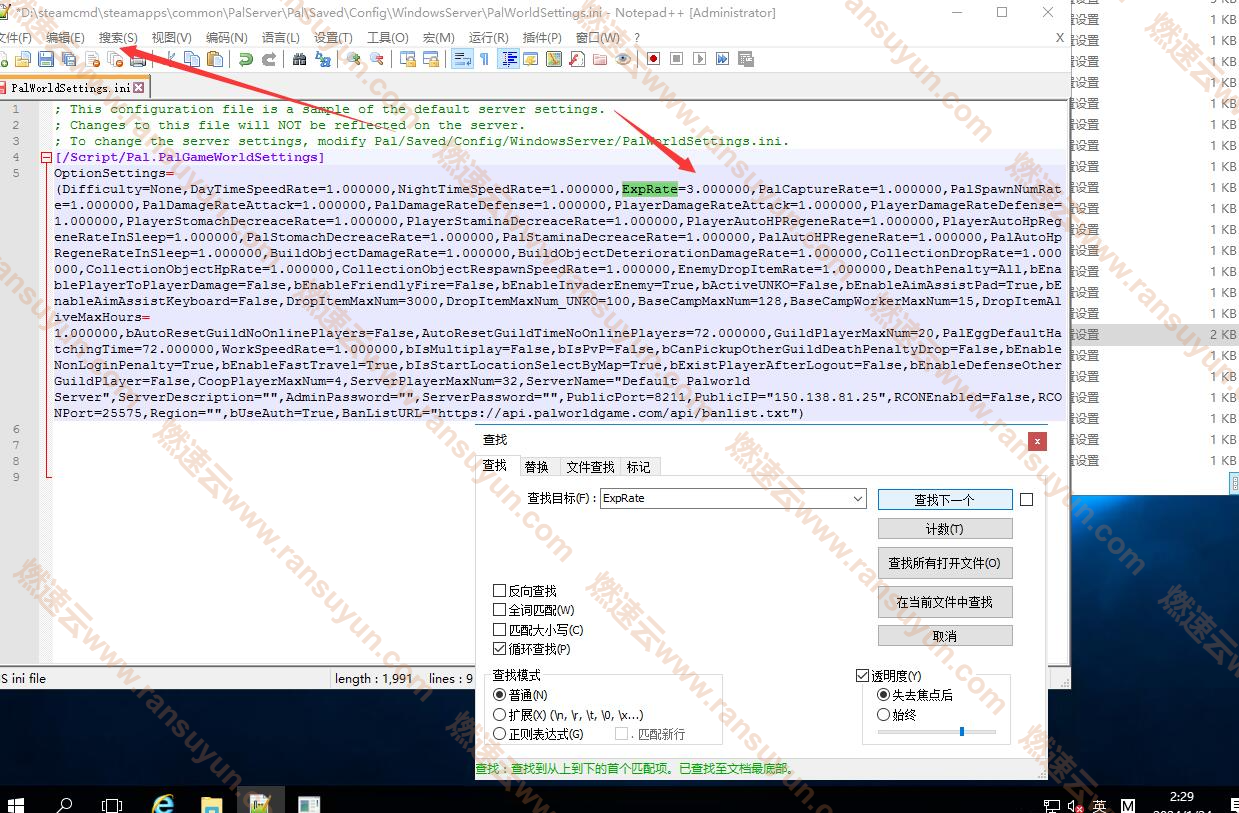Open the Windows Start menu
The width and height of the screenshot is (1239, 813).
click(x=17, y=804)
